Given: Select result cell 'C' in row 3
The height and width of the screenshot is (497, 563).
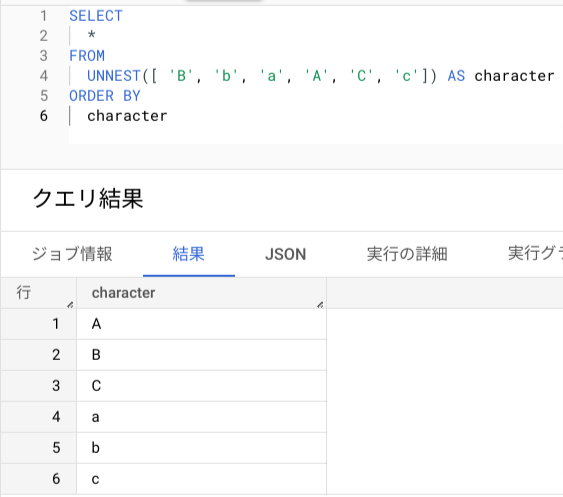Looking at the screenshot, I should click(x=201, y=386).
